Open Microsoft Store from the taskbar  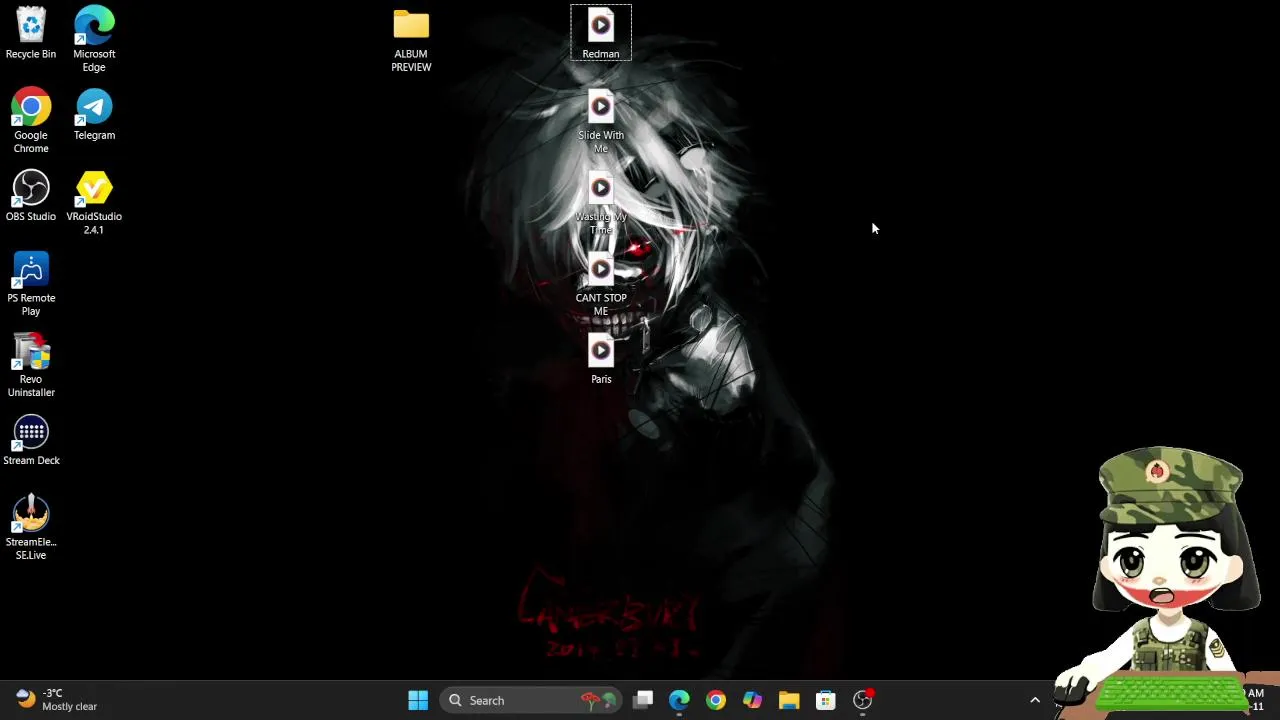(x=825, y=700)
